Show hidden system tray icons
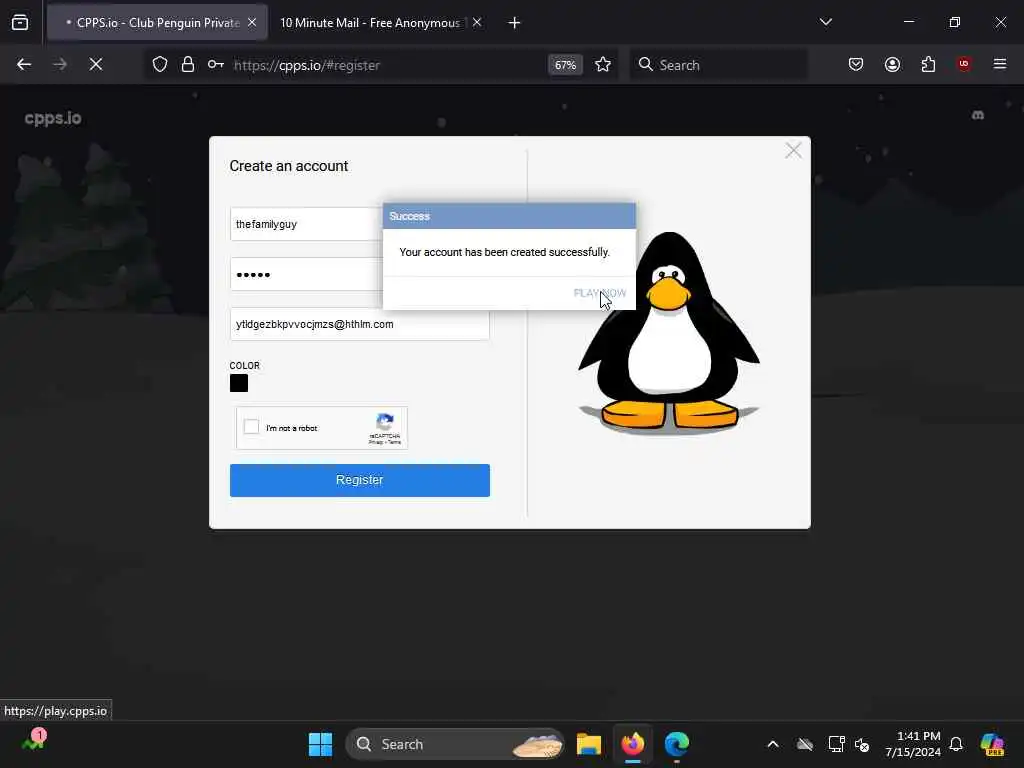 point(773,744)
